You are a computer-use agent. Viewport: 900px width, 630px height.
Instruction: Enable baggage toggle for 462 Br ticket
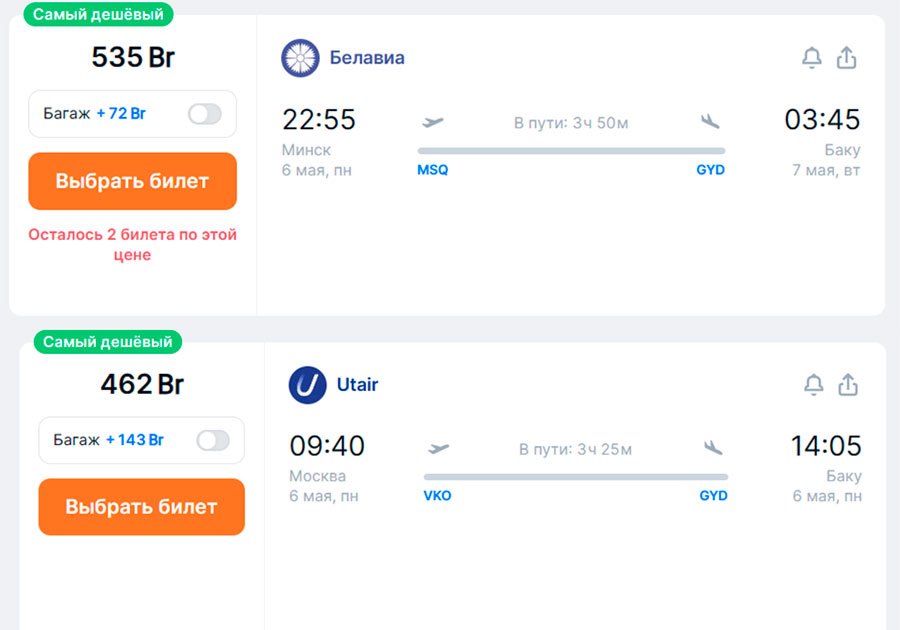tap(213, 440)
